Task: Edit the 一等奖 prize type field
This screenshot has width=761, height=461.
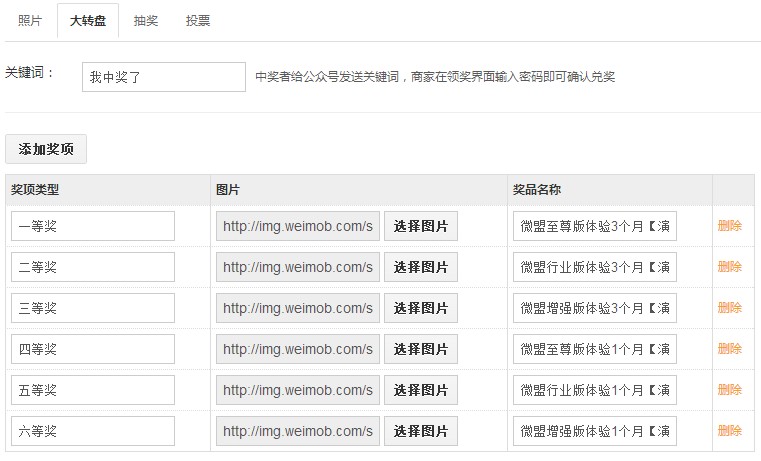Action: 93,226
